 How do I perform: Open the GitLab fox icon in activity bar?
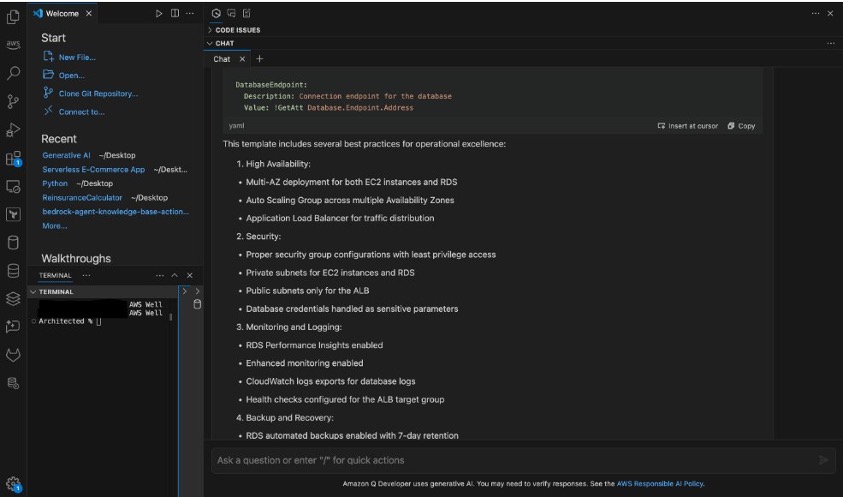pyautogui.click(x=13, y=355)
